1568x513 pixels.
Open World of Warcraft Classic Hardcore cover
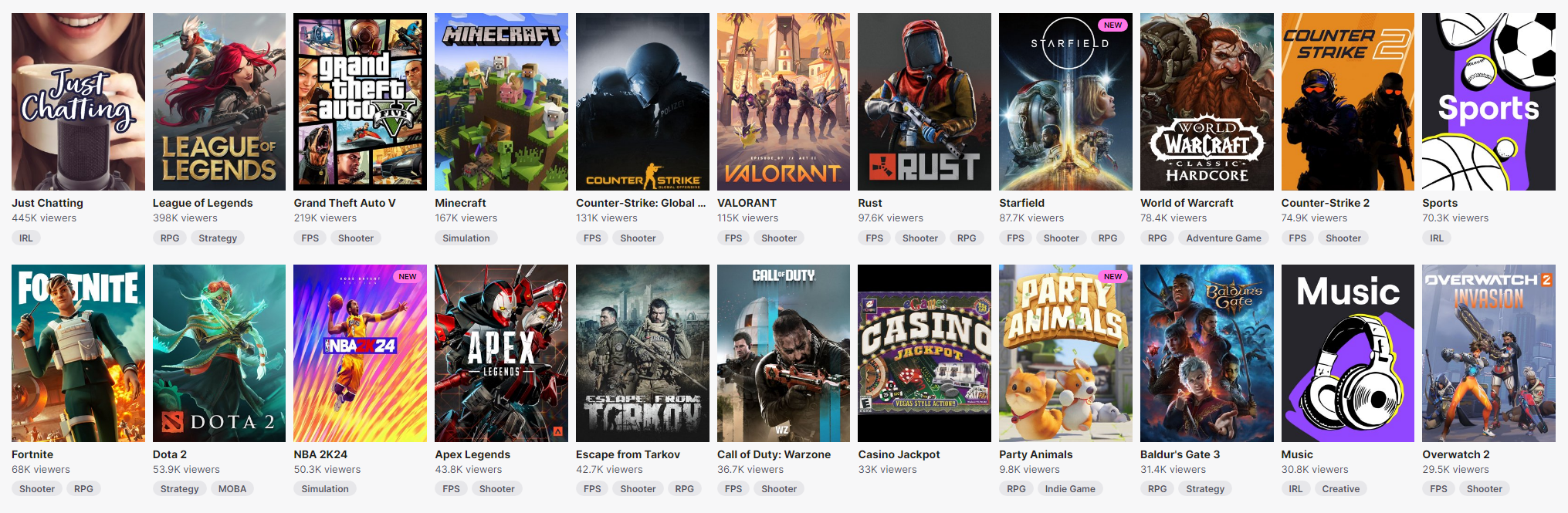(1207, 102)
